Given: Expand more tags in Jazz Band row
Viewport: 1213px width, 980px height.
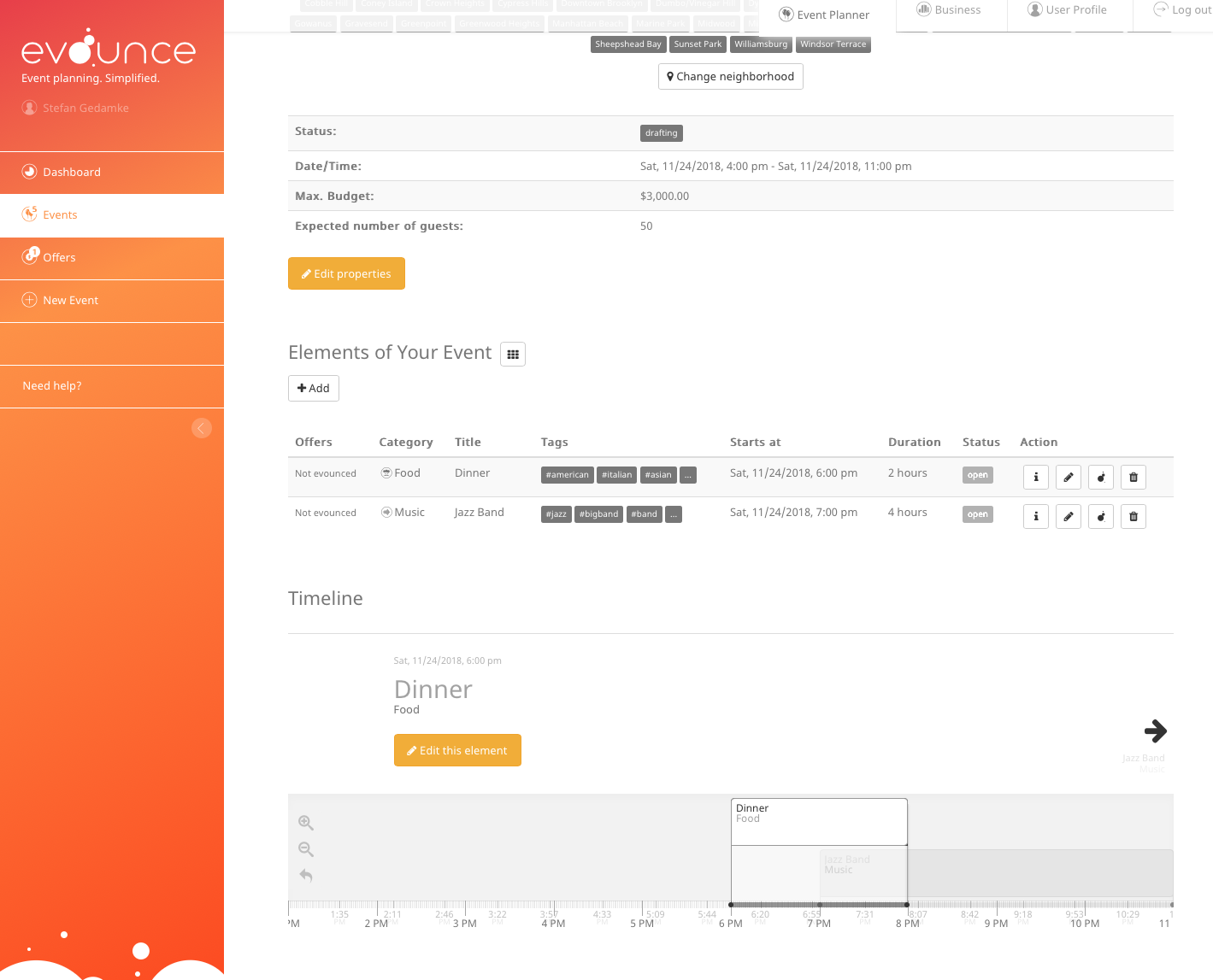Looking at the screenshot, I should point(674,514).
